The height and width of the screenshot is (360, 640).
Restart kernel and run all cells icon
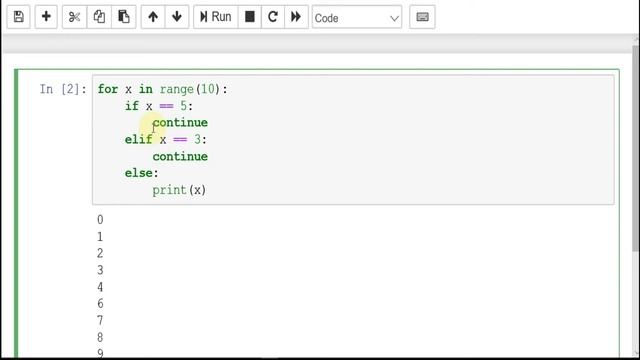point(296,17)
